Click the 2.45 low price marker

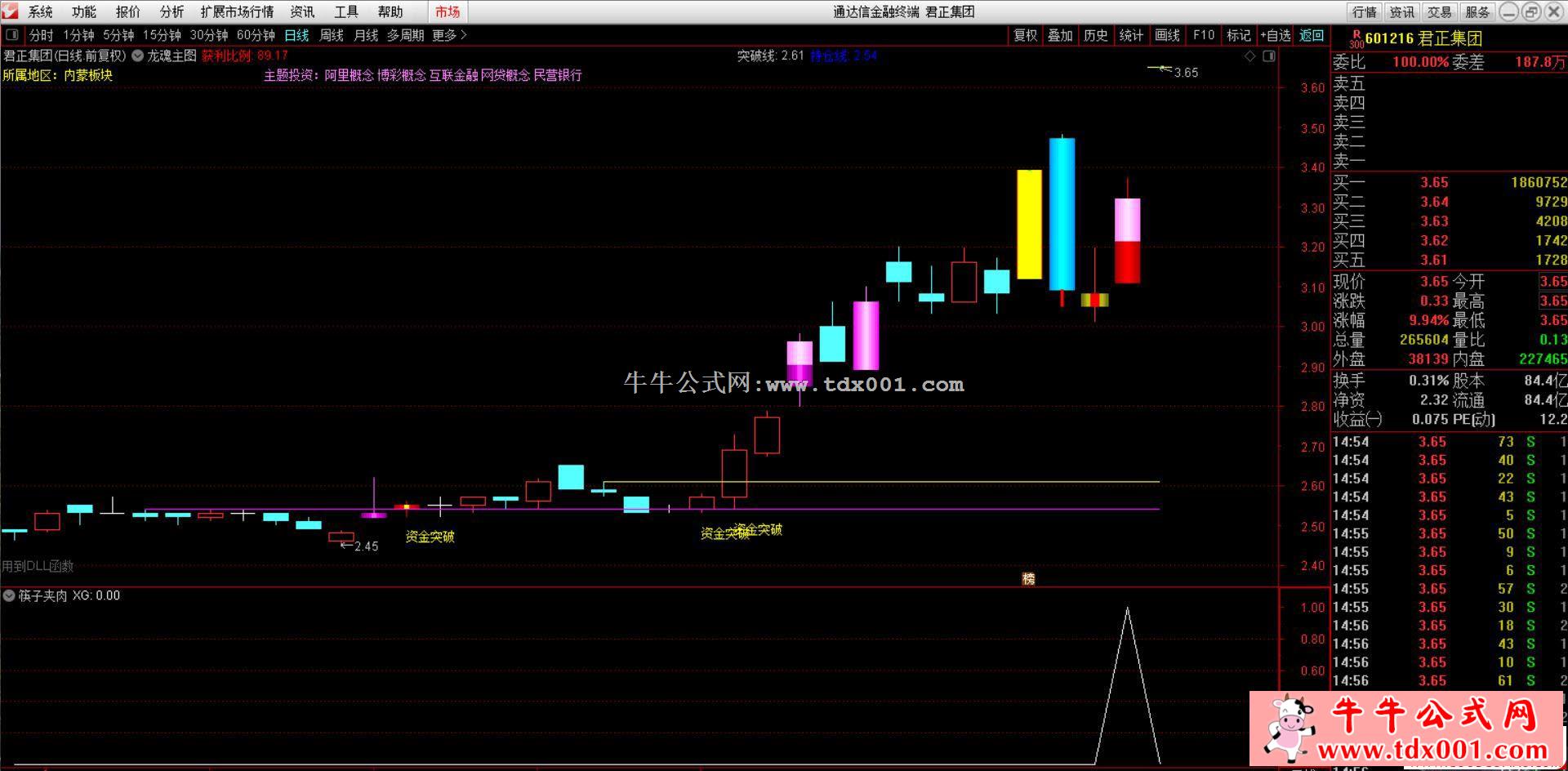click(360, 546)
